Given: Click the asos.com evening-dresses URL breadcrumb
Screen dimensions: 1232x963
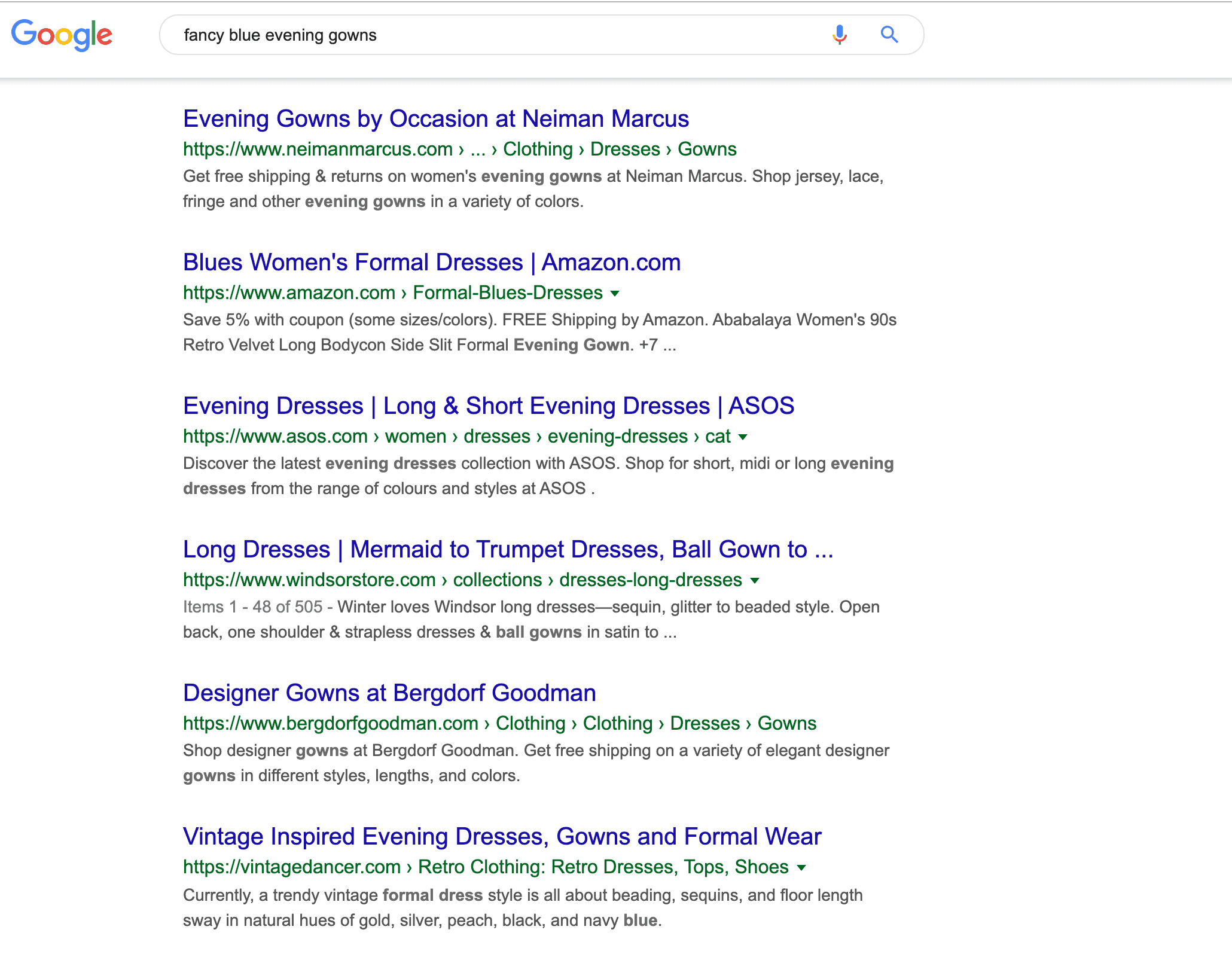Looking at the screenshot, I should [456, 436].
